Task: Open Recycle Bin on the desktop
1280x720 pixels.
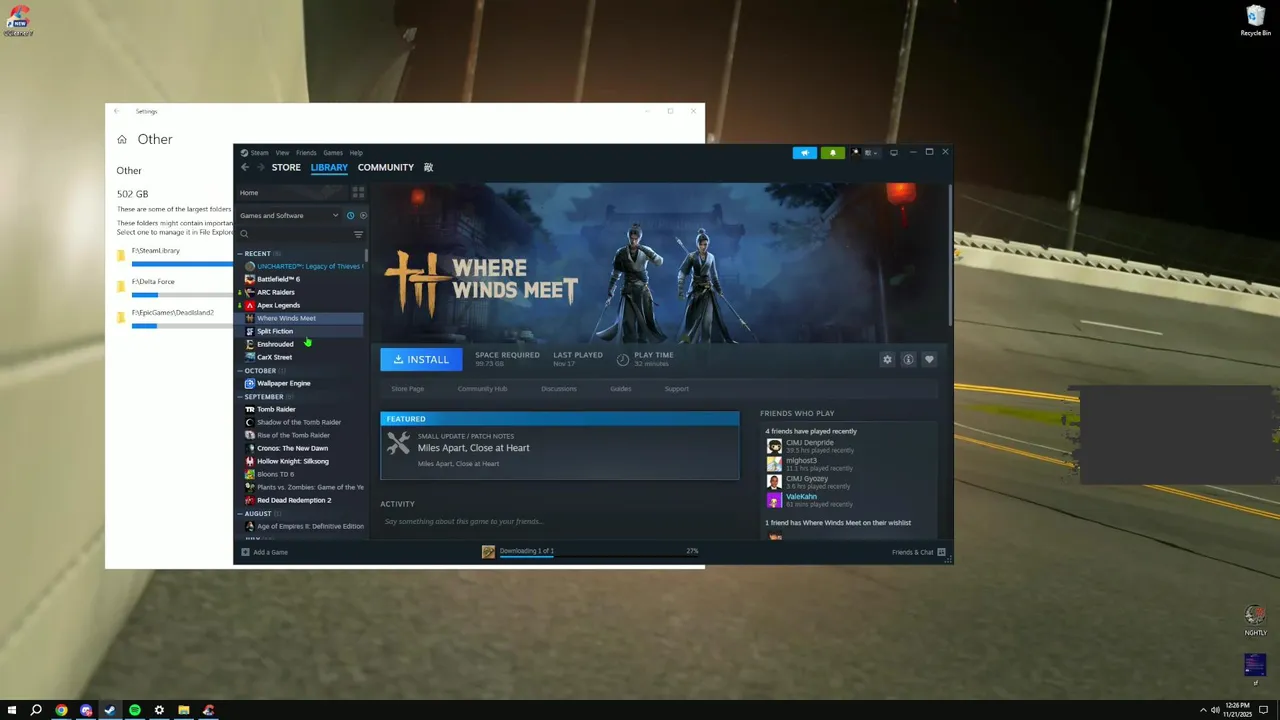Action: tap(1255, 20)
